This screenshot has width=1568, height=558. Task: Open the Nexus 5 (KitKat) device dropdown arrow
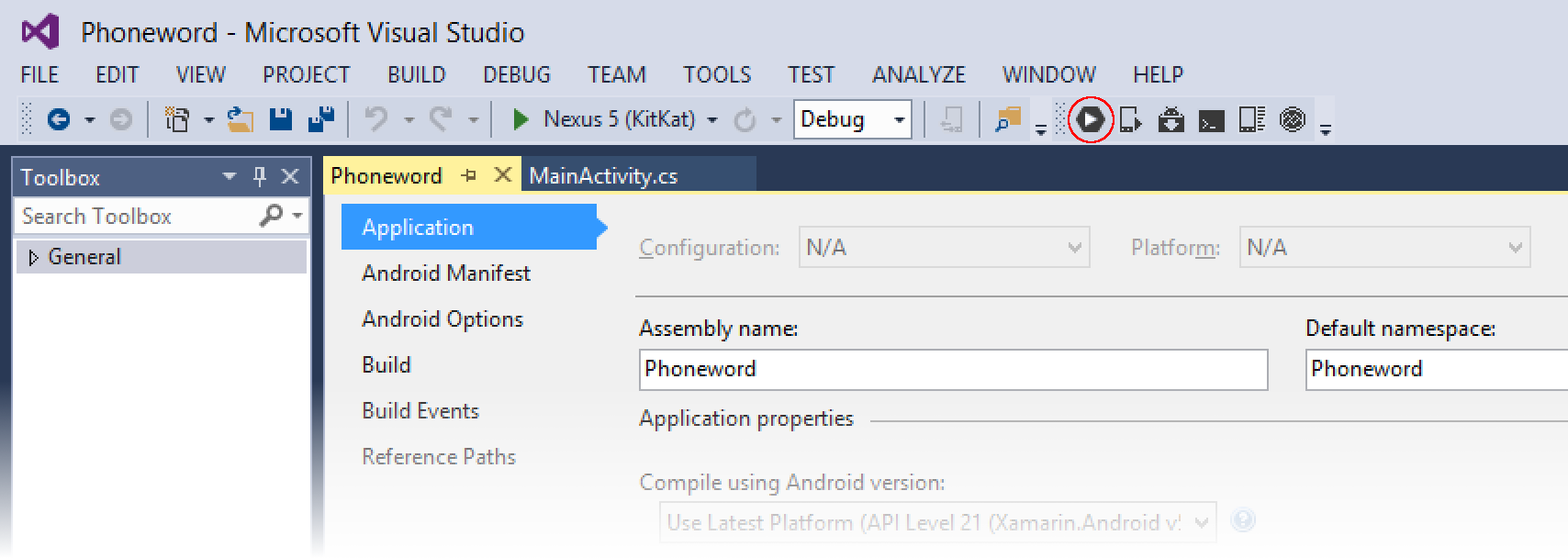click(x=712, y=120)
